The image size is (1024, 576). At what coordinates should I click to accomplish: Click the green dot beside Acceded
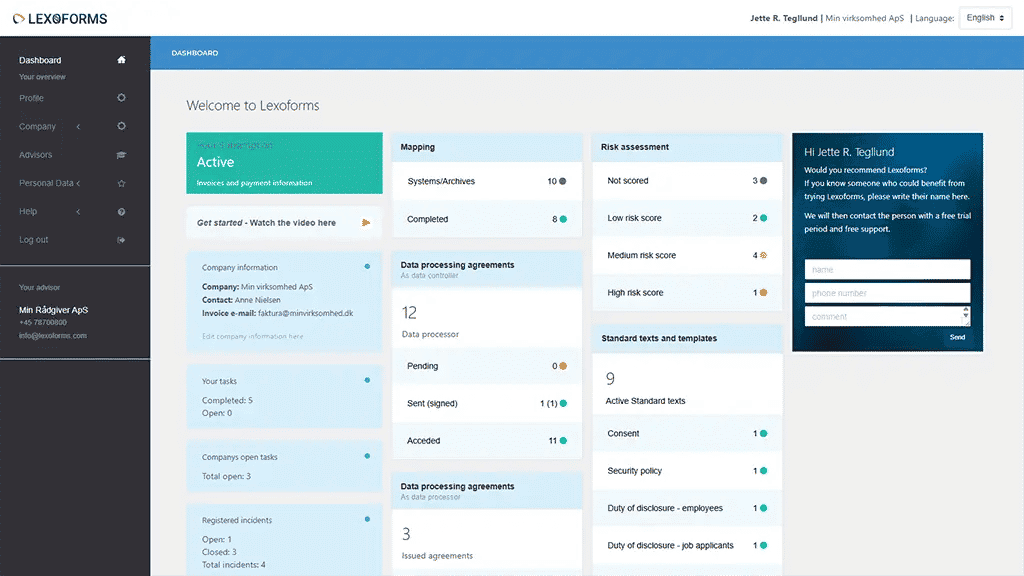(563, 440)
